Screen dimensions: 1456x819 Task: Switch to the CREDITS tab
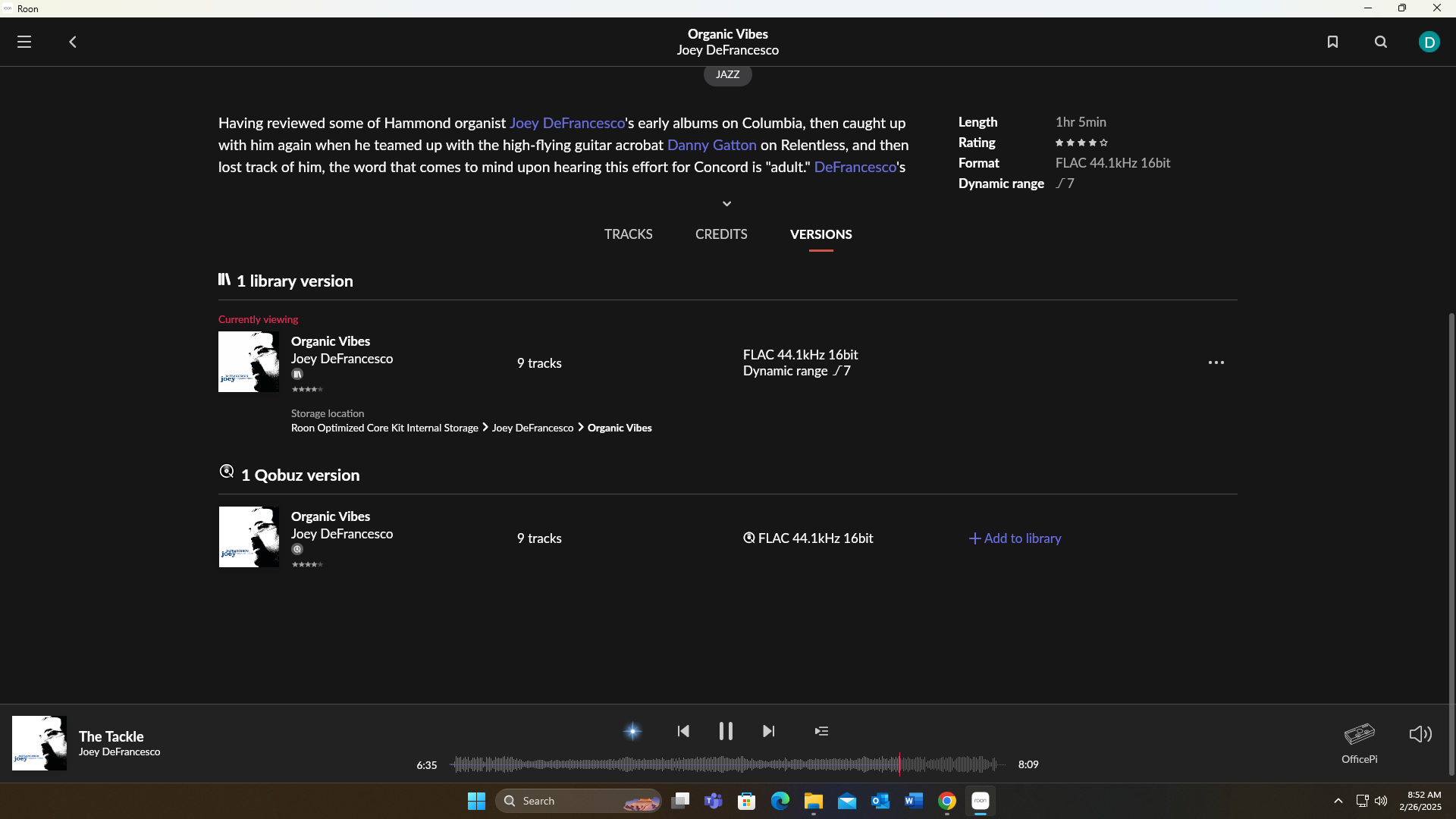click(721, 234)
